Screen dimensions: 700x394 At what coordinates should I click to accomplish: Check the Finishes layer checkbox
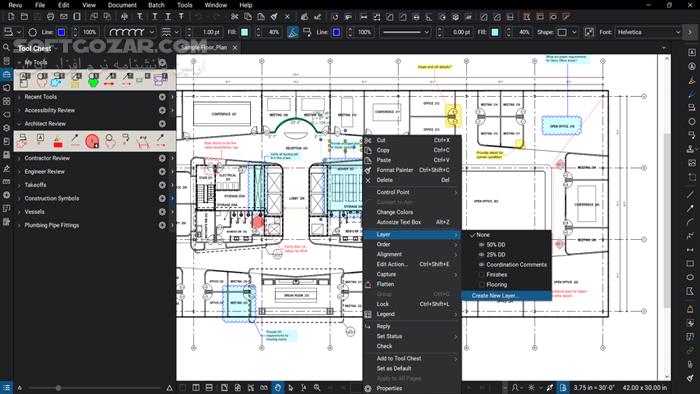tap(481, 275)
